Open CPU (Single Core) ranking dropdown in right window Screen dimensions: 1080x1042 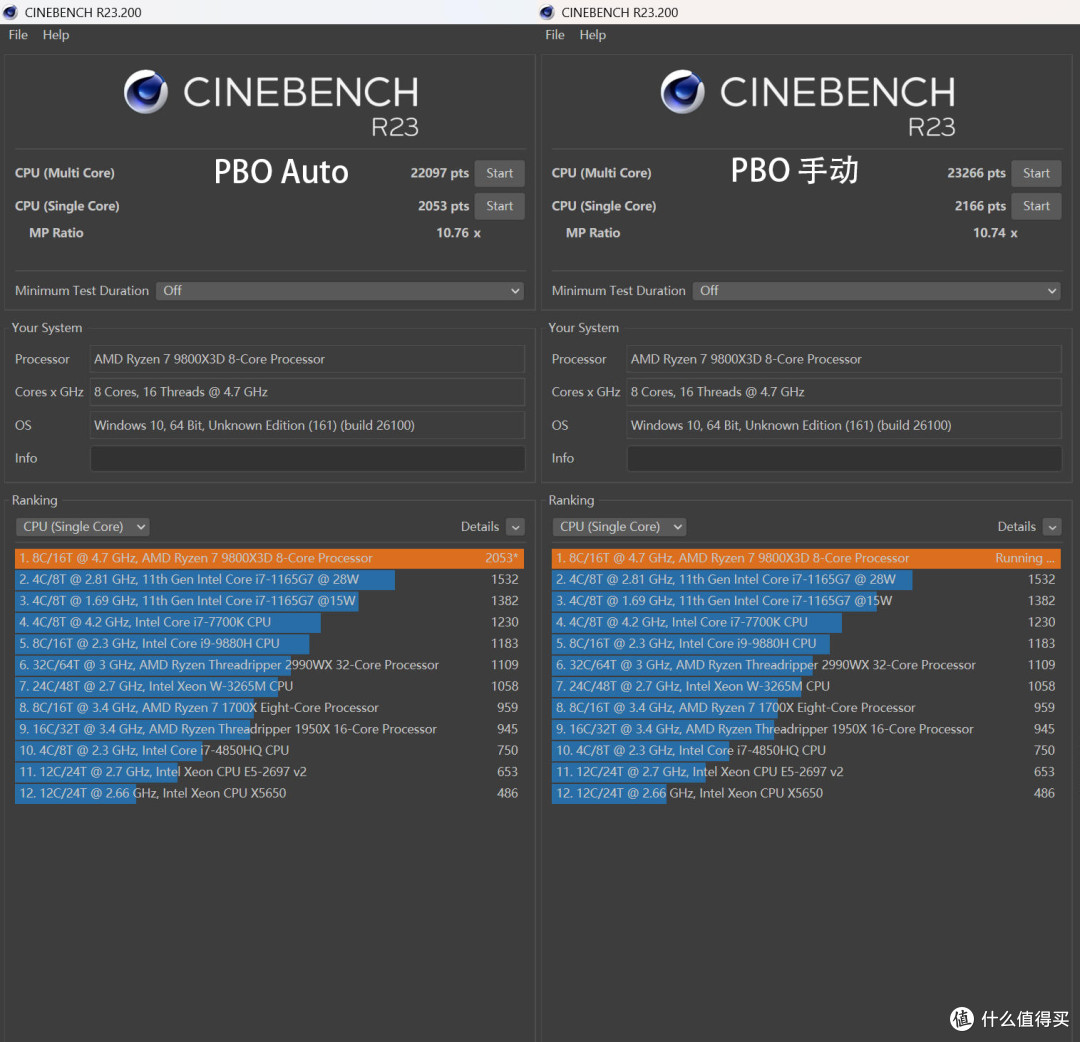[619, 527]
